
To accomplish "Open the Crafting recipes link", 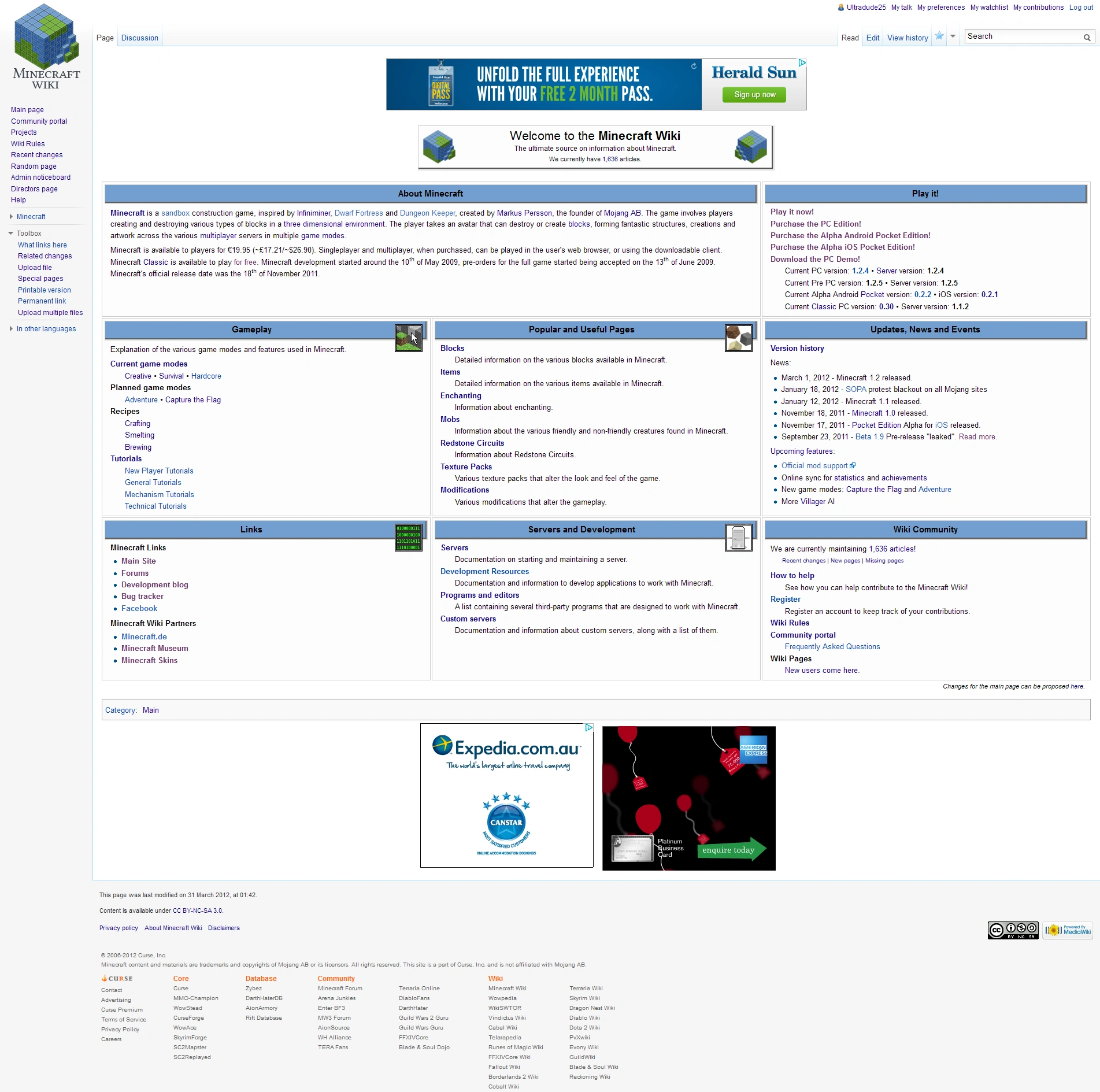I will [138, 424].
